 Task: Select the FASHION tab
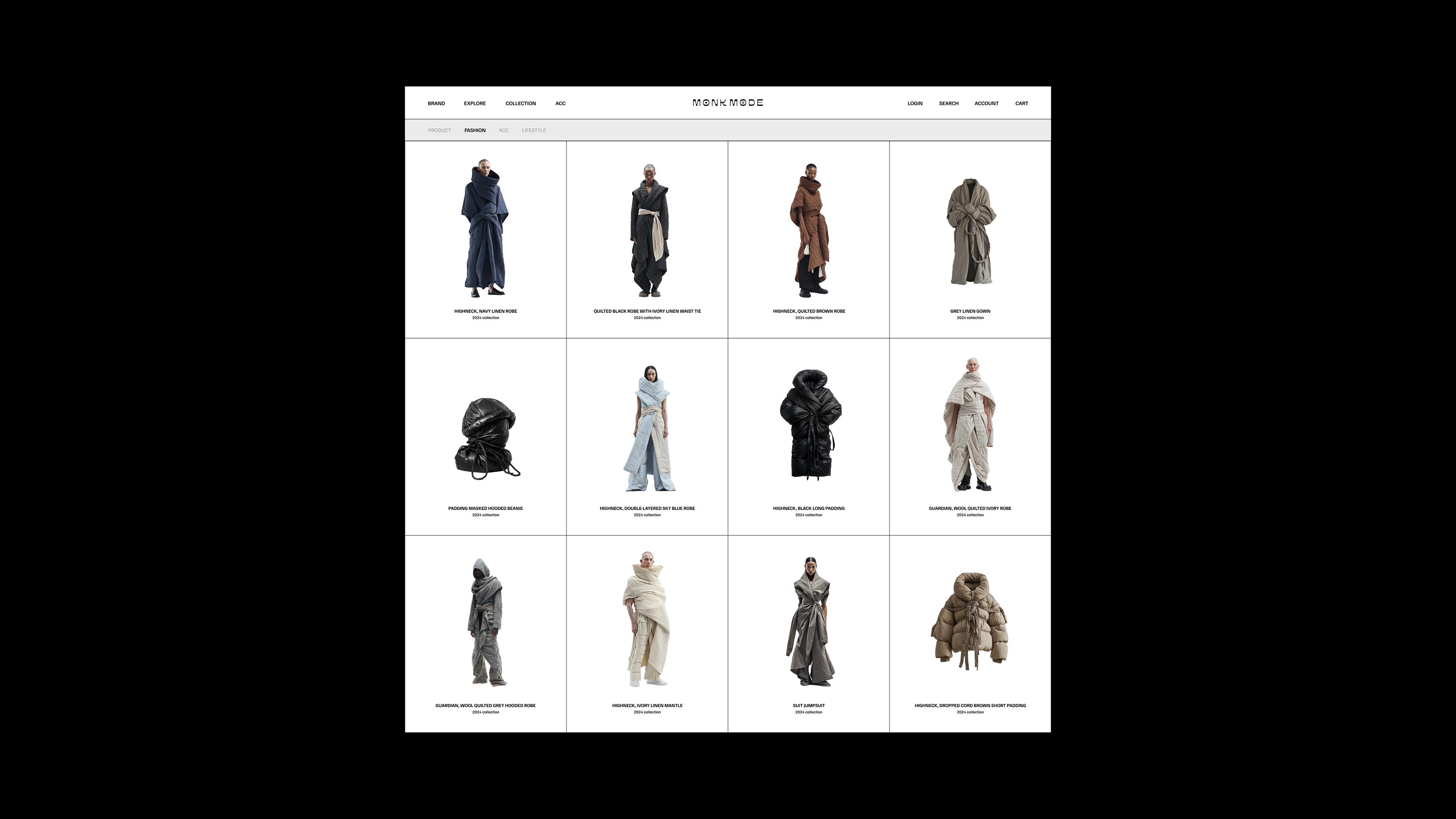pos(475,130)
